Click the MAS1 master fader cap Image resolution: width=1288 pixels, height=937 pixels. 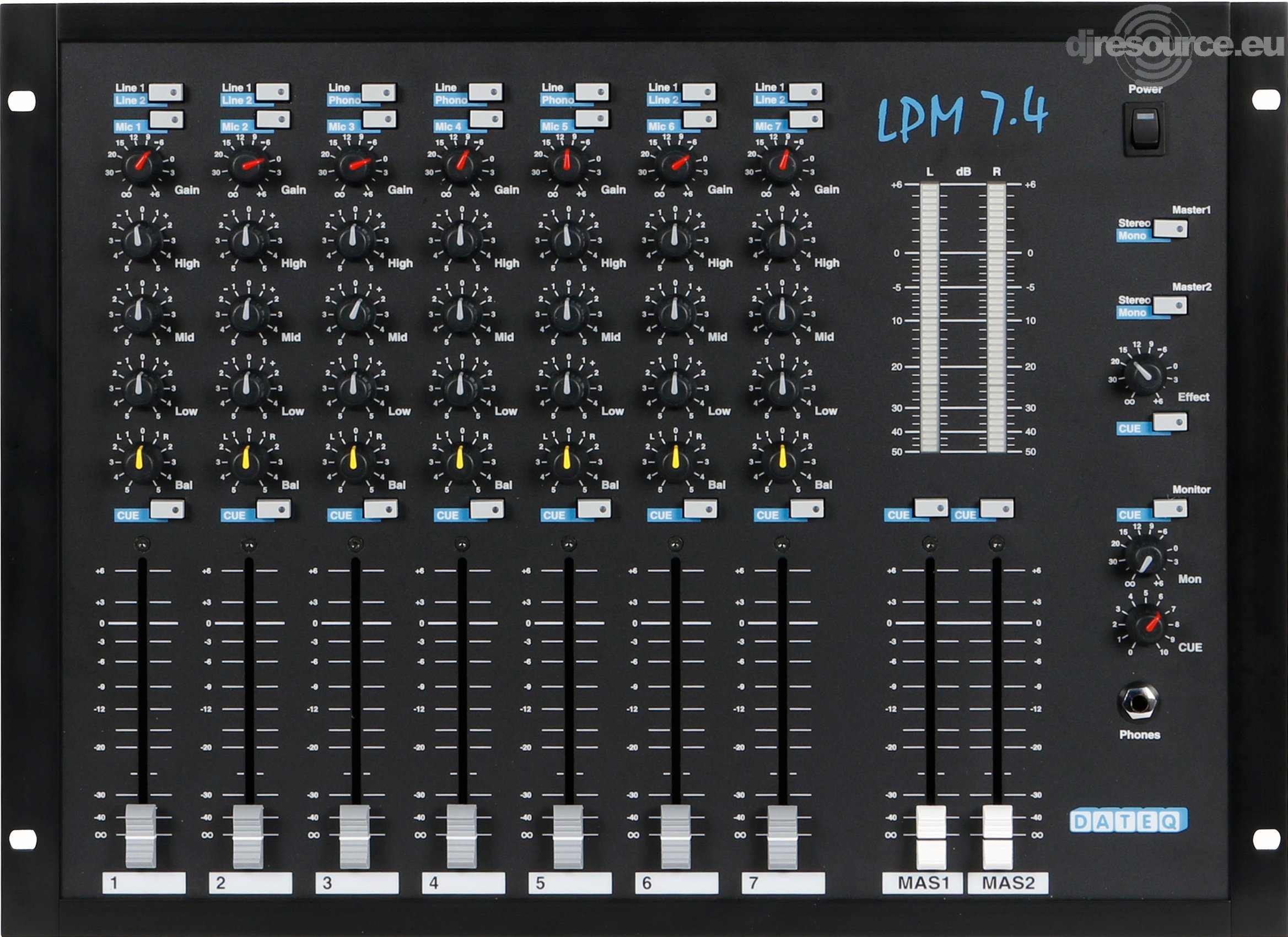[931, 837]
